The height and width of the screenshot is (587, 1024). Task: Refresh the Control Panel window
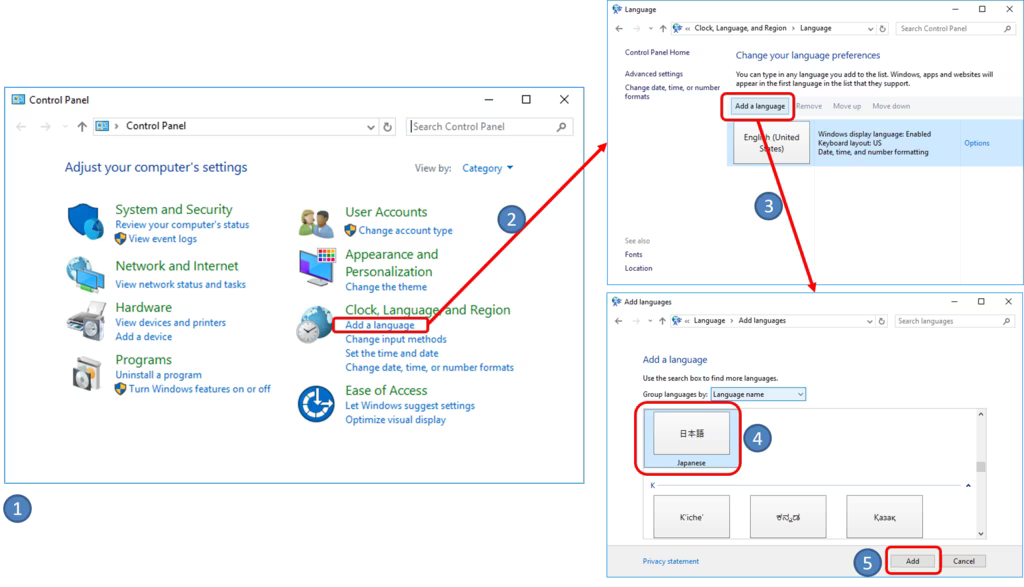tap(388, 127)
